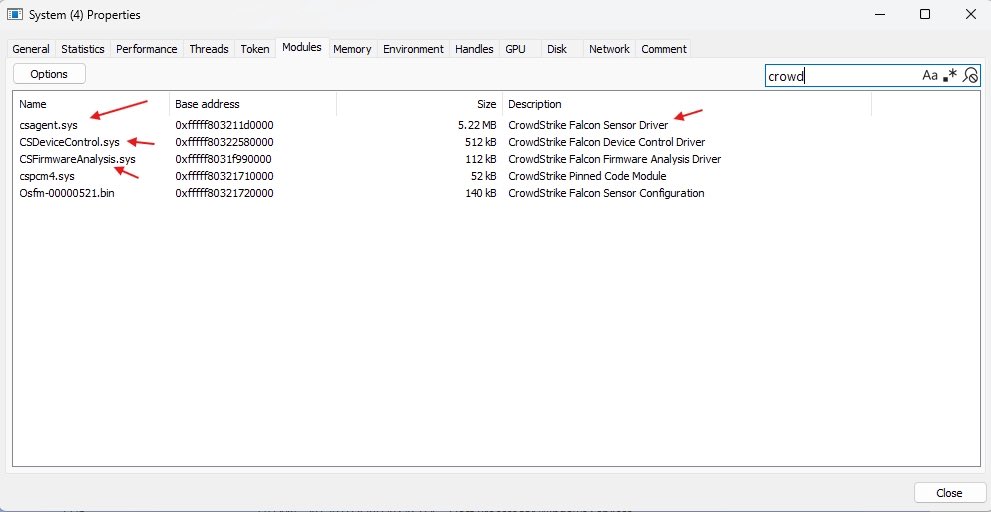Image resolution: width=991 pixels, height=512 pixels.
Task: Click the System Properties window icon
Action: pos(15,14)
